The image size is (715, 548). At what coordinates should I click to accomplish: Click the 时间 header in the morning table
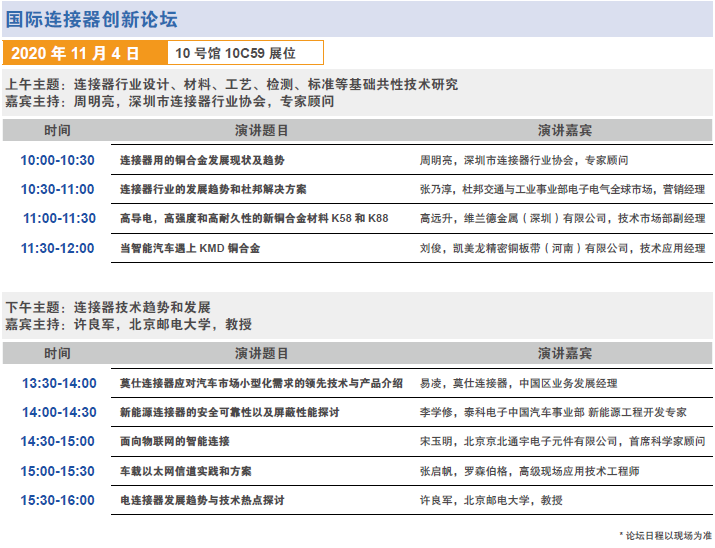(57, 130)
